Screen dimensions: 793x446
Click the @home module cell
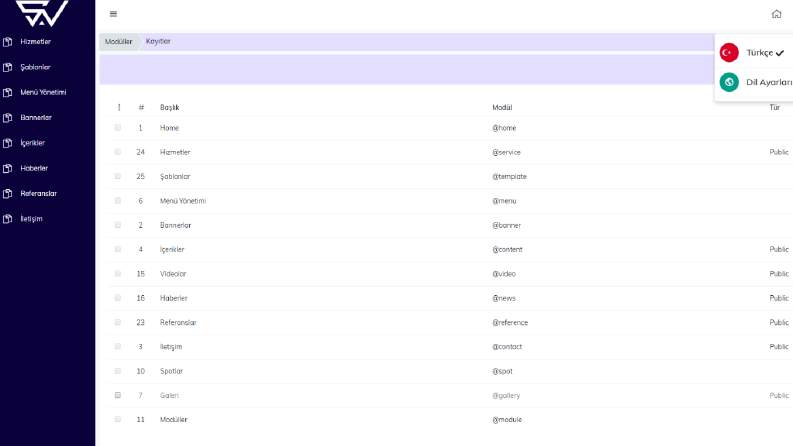(x=504, y=128)
